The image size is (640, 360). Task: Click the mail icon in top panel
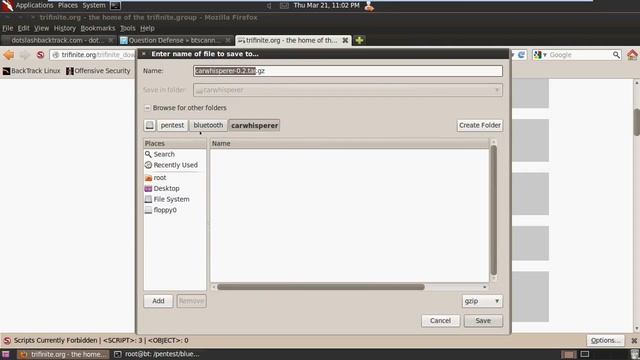(x=284, y=6)
